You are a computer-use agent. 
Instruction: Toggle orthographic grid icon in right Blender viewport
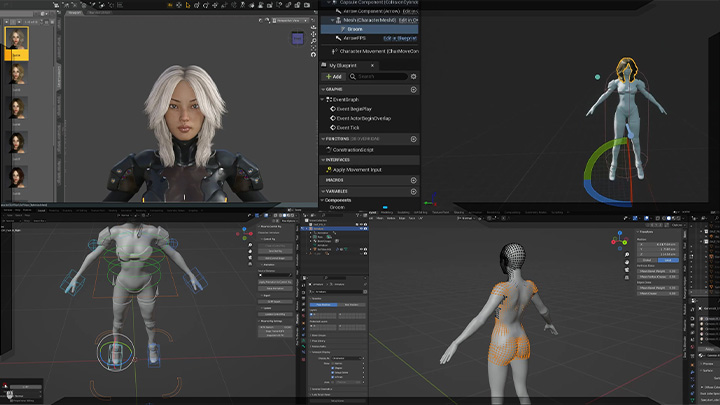tap(627, 277)
